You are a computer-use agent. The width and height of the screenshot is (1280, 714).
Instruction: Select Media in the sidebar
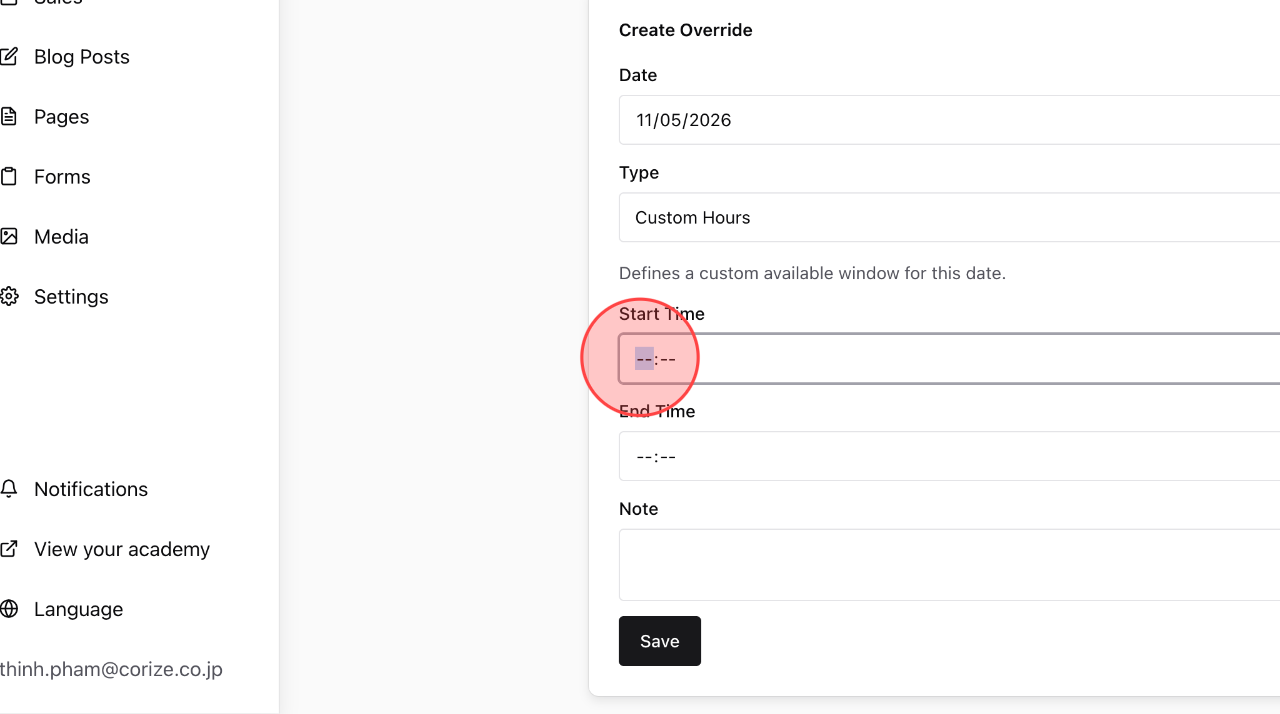tap(61, 237)
